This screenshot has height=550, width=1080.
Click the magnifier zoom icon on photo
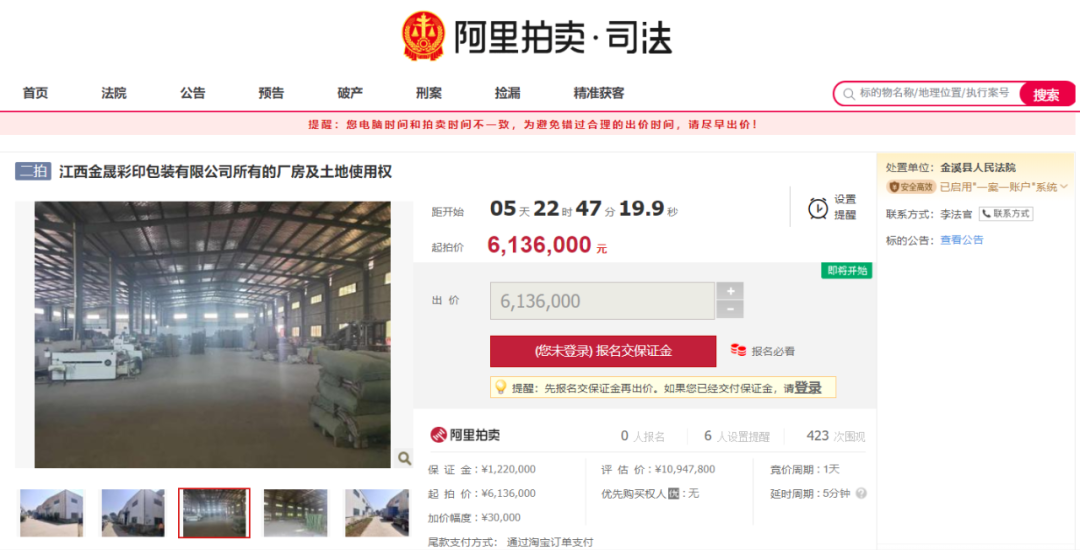coord(404,458)
